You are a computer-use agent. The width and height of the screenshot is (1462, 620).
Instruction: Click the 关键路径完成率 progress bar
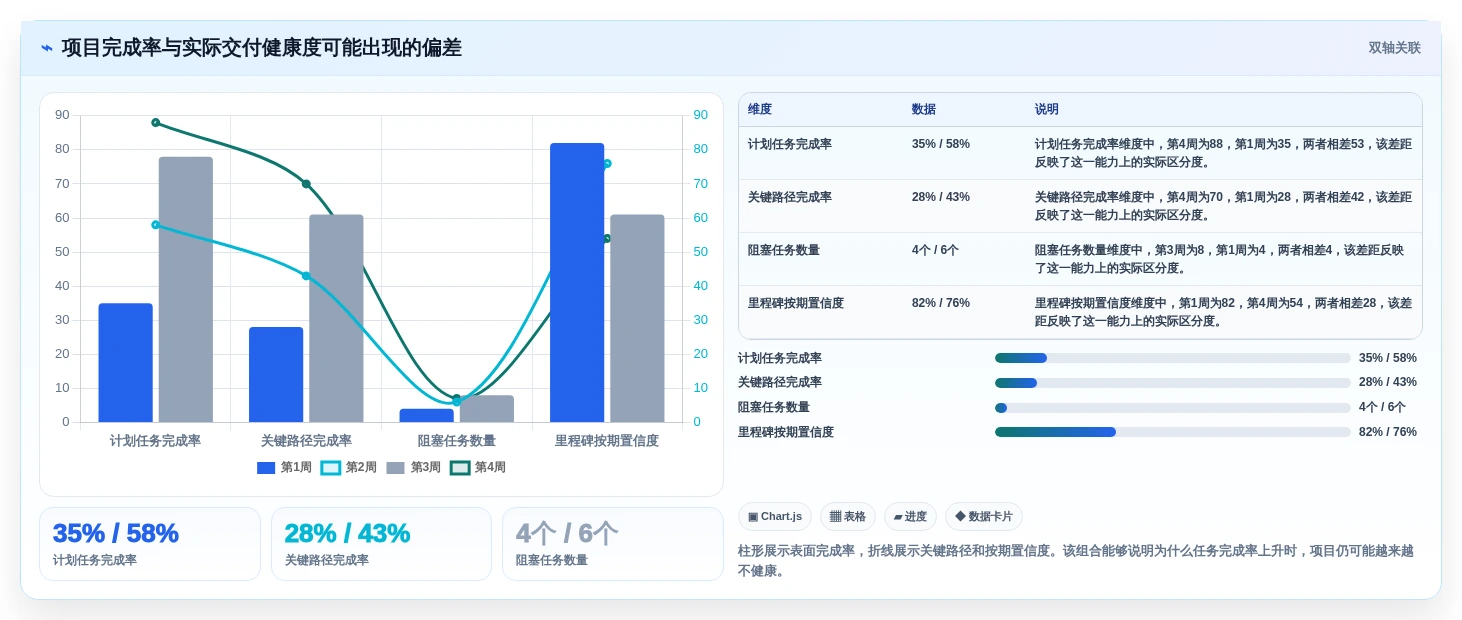click(1172, 383)
